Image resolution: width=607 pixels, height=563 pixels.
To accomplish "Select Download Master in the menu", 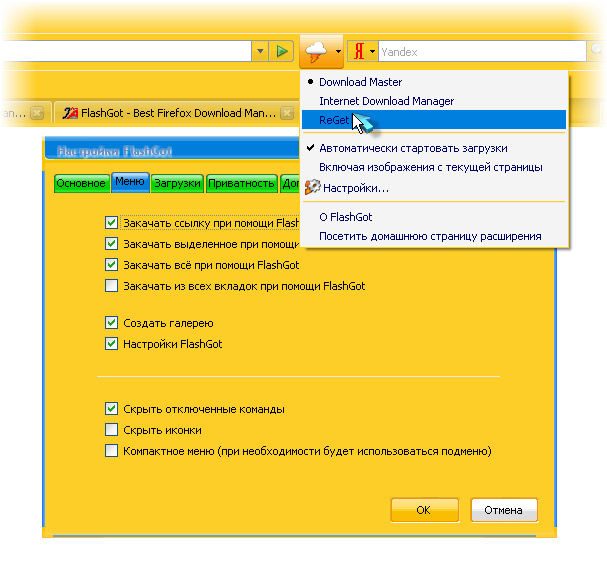I will tap(434, 82).
